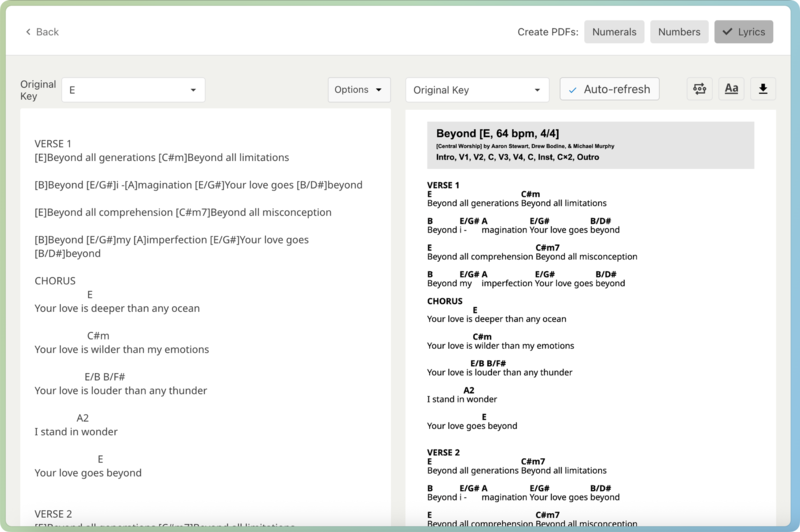Click '[E]Beyond all comprehension' in editor

click(183, 213)
